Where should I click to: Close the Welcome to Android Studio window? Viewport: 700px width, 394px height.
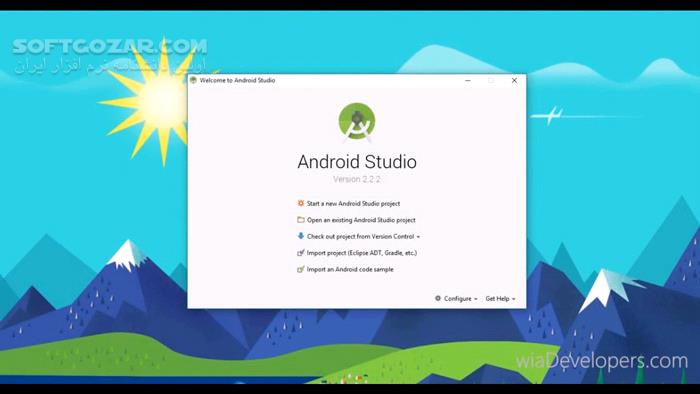pos(514,80)
